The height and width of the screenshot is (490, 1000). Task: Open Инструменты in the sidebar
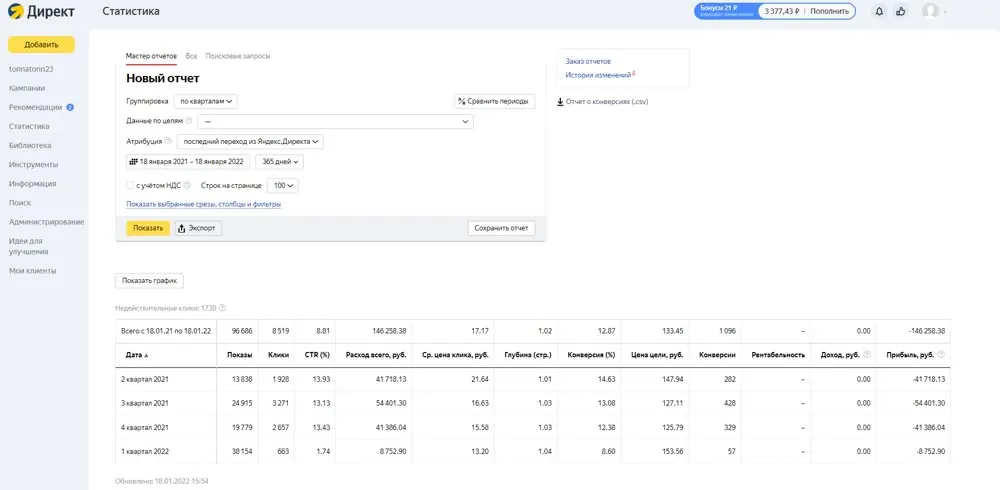click(x=33, y=165)
